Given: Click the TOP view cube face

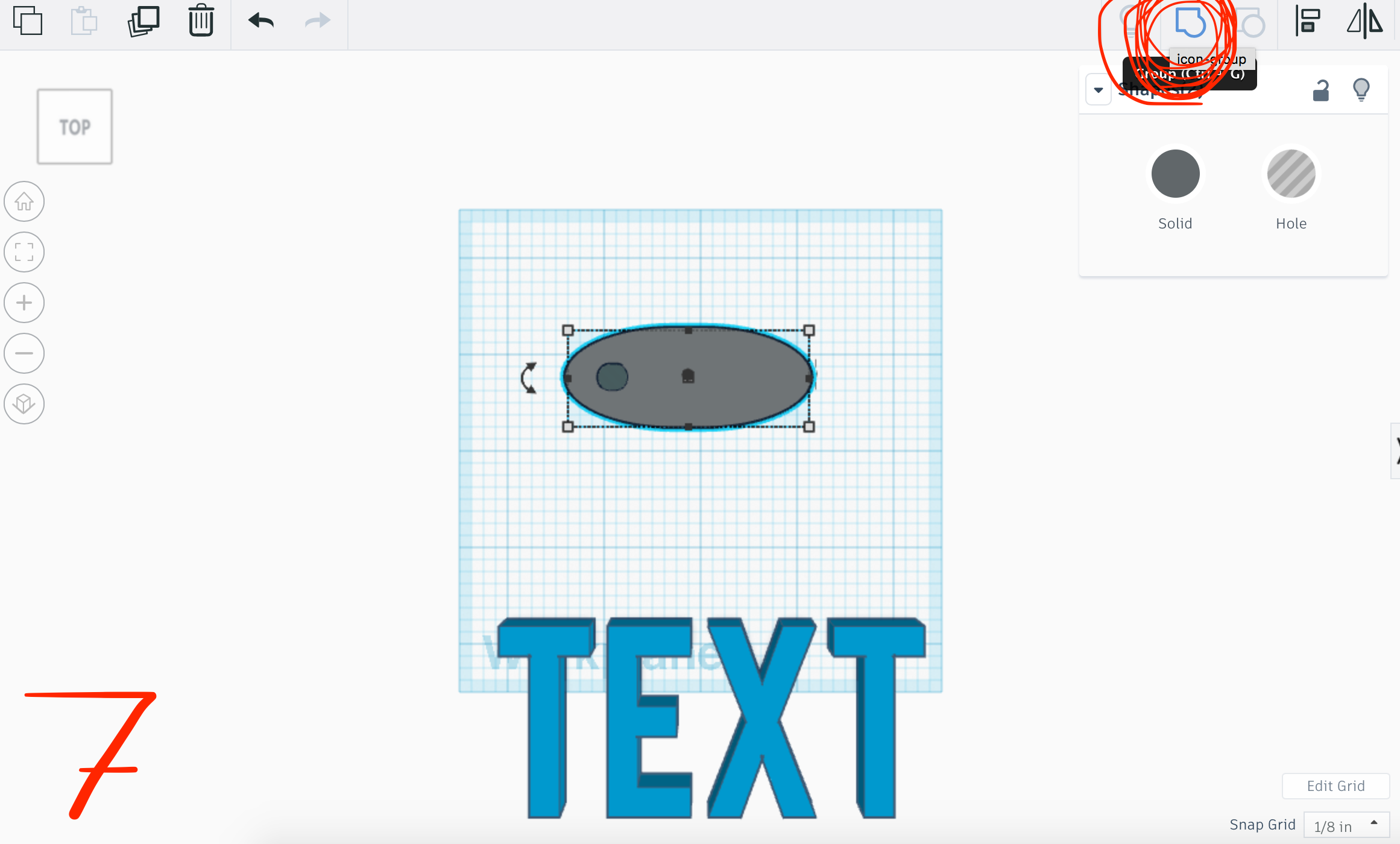Looking at the screenshot, I should click(75, 127).
